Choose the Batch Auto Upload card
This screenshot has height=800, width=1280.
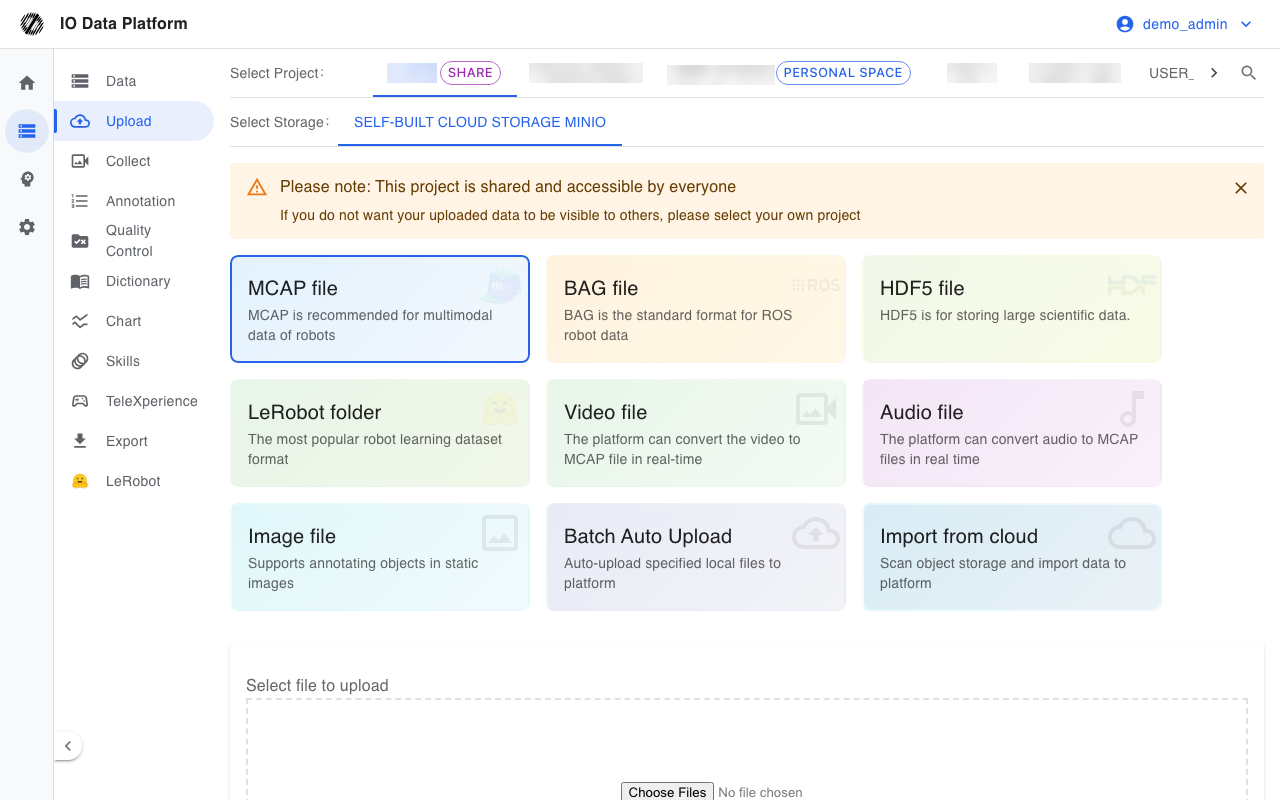pyautogui.click(x=696, y=557)
